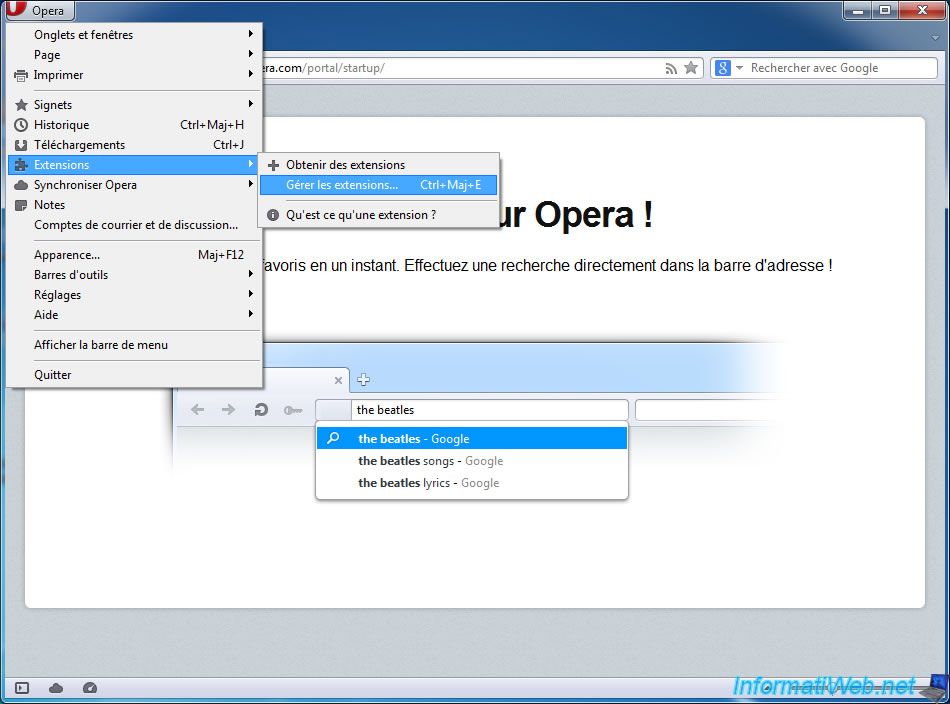Click the RSS feed icon in address bar
The image size is (950, 704).
671,68
